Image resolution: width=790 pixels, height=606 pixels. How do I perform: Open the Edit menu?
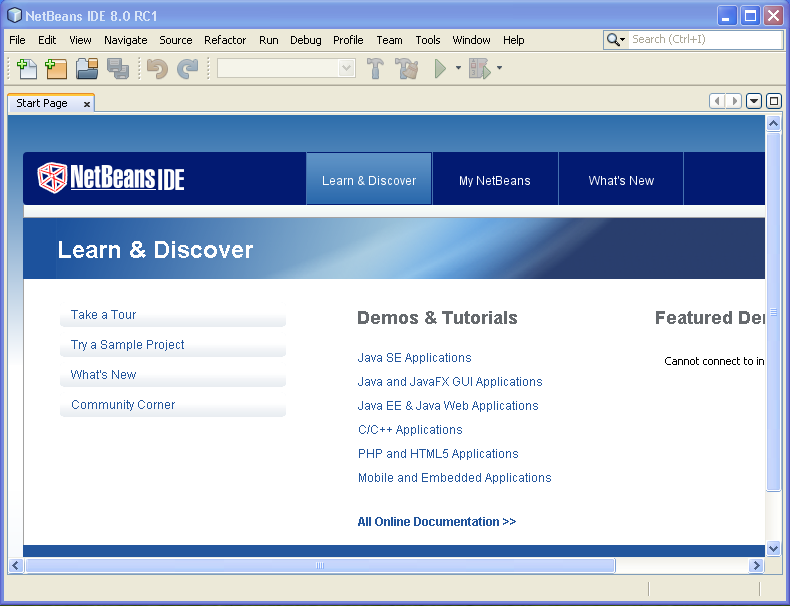point(47,40)
